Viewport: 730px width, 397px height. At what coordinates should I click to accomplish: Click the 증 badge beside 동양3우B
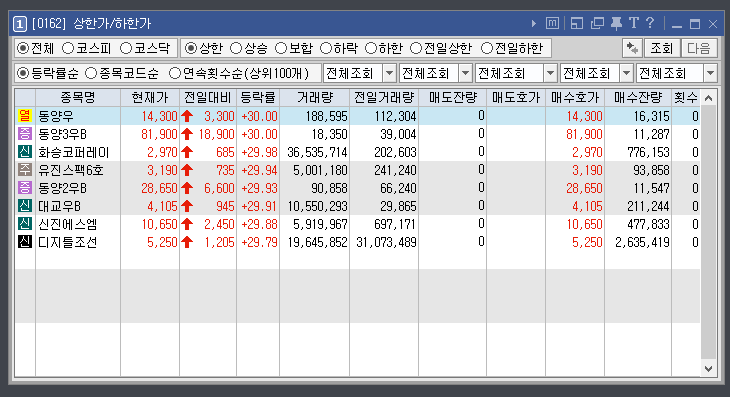coord(25,134)
